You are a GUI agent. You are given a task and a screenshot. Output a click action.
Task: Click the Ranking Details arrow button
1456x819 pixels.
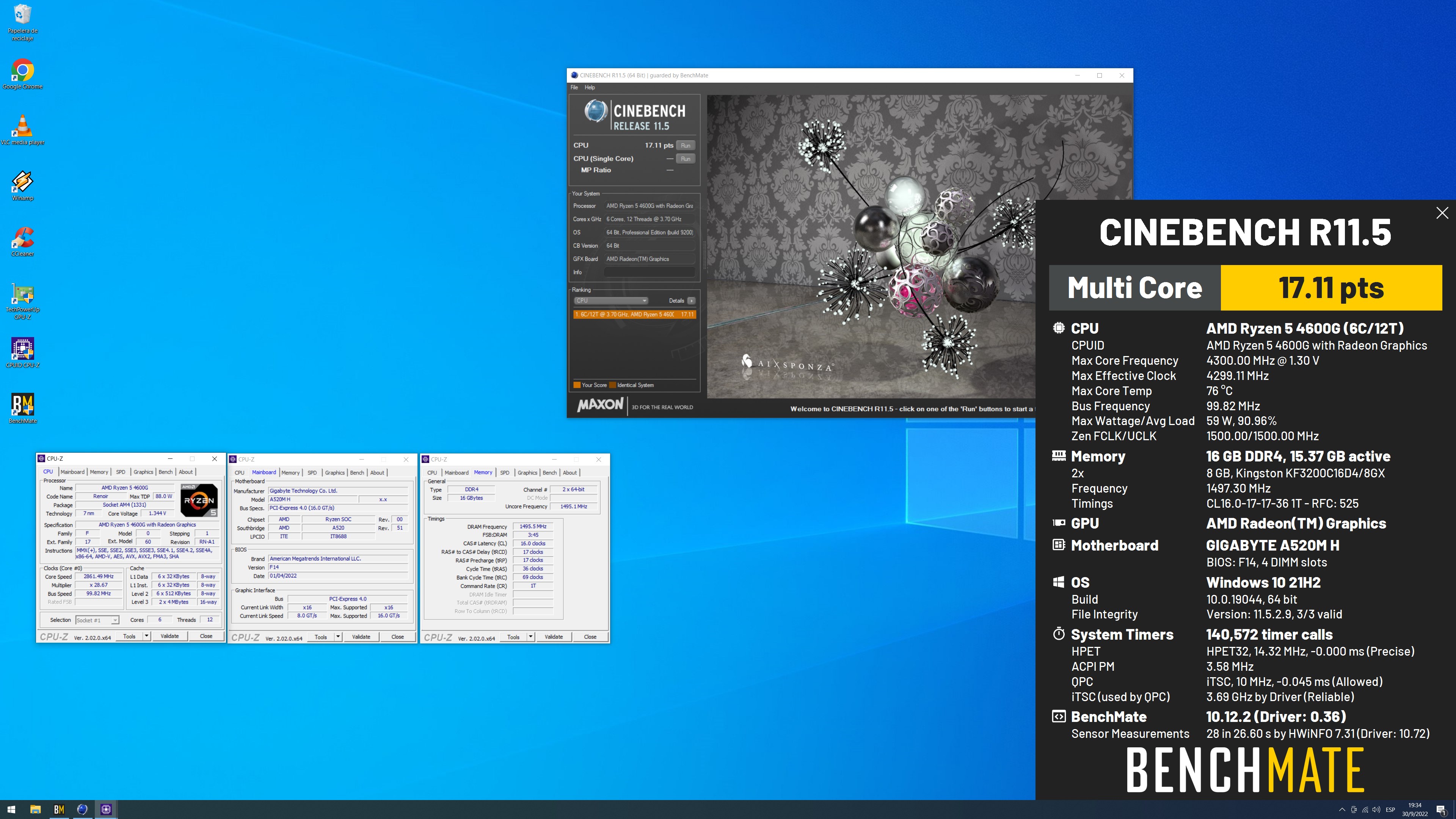[691, 301]
